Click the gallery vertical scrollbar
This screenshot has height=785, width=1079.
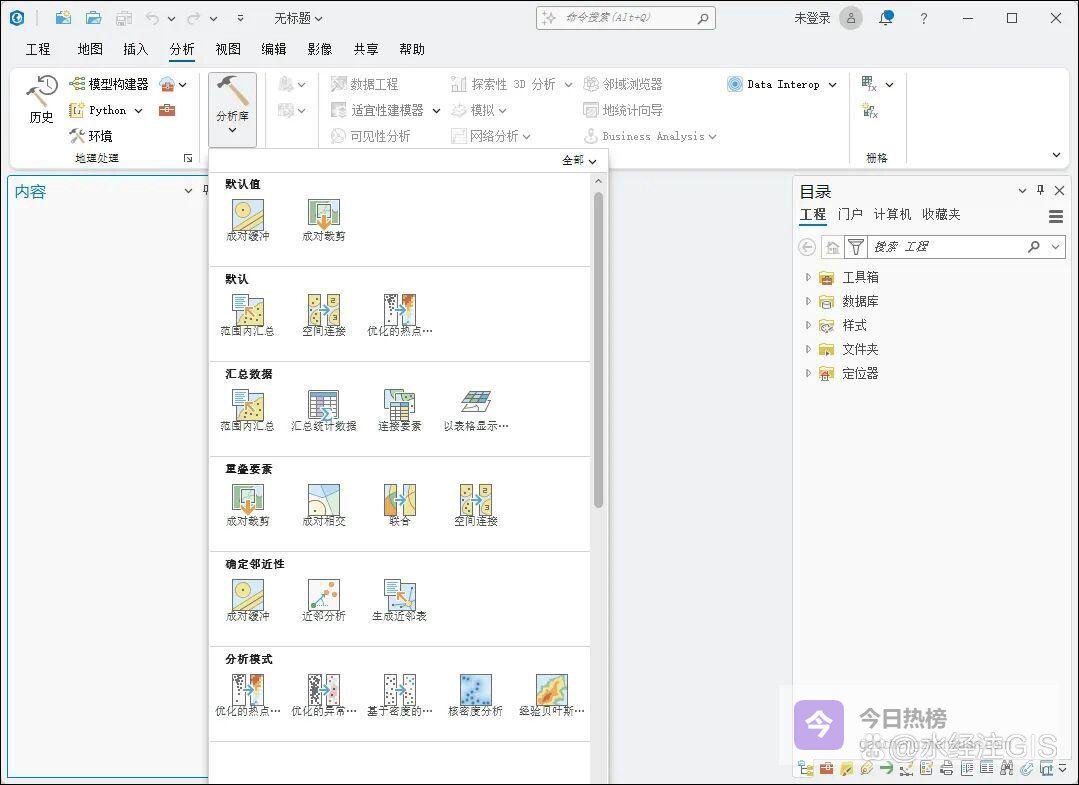[x=598, y=350]
